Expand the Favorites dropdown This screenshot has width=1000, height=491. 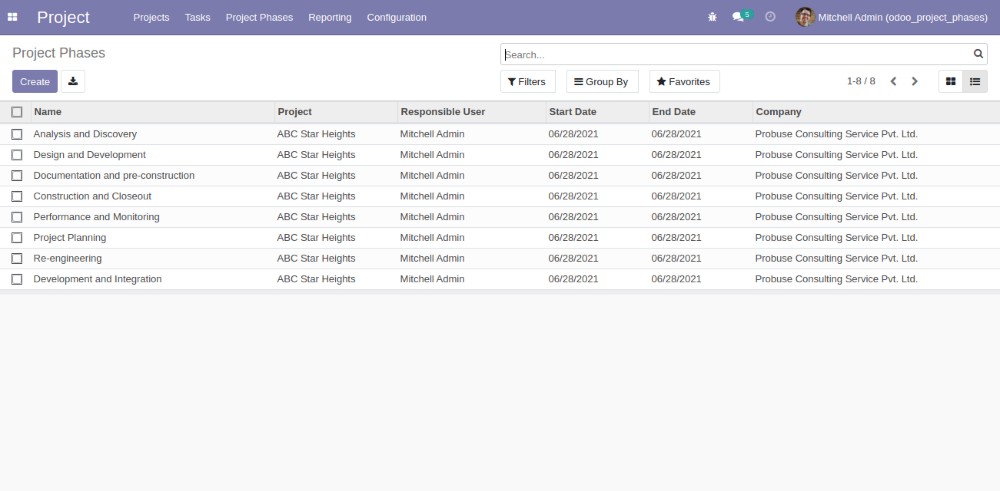click(684, 81)
